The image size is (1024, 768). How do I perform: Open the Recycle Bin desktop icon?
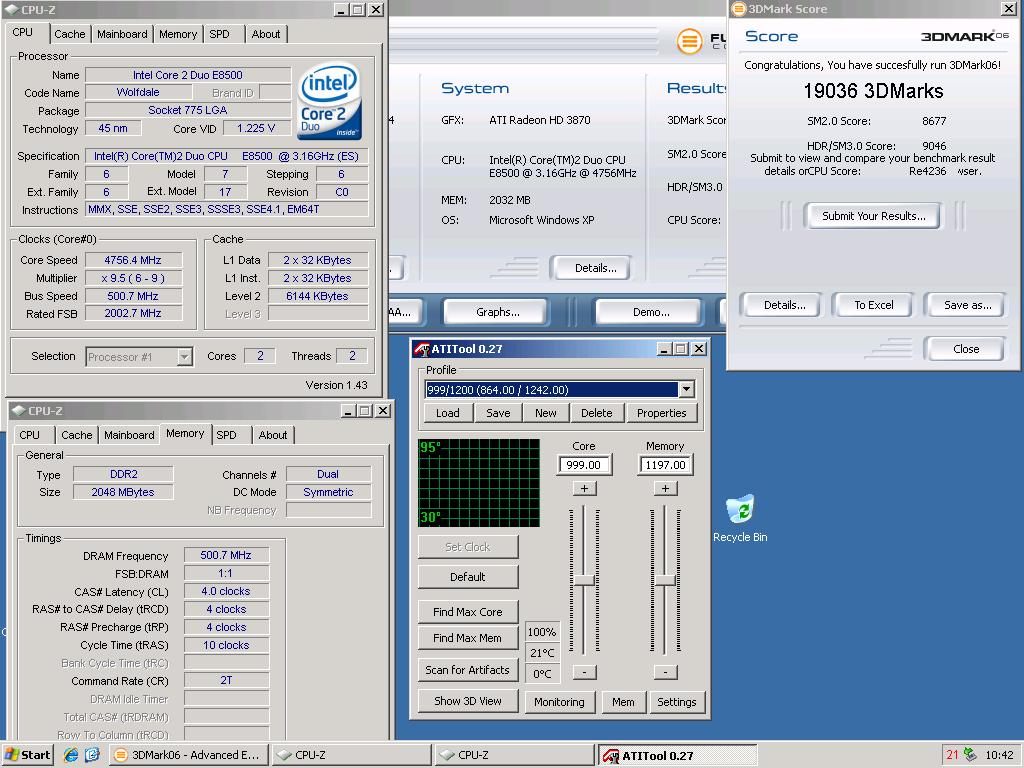click(740, 519)
